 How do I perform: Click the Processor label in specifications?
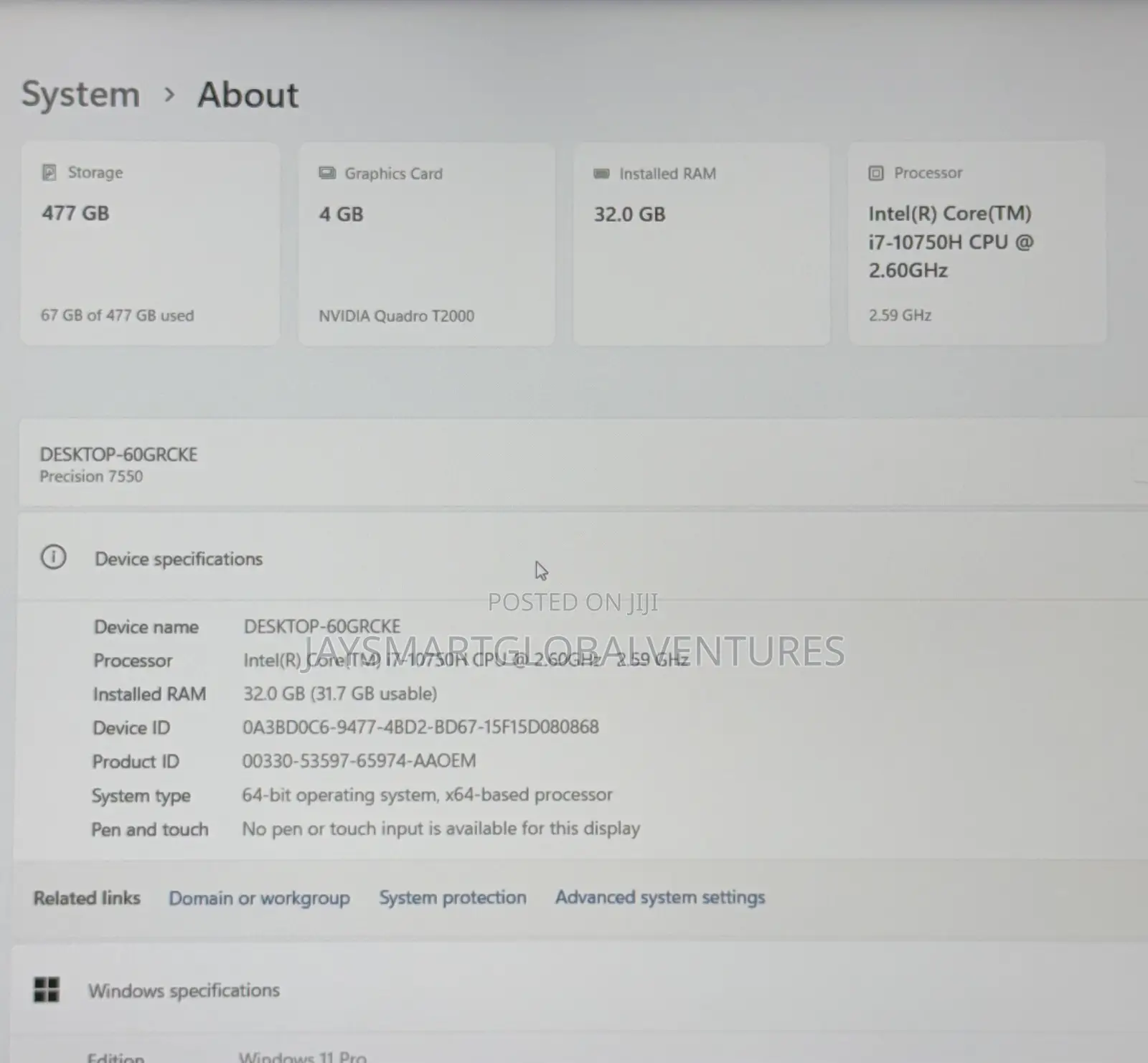coord(133,661)
